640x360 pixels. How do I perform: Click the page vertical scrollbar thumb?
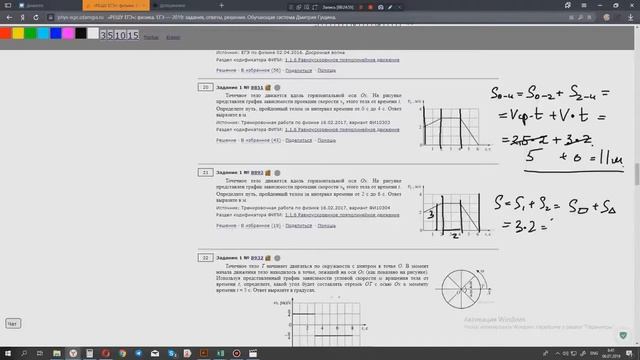(637, 174)
